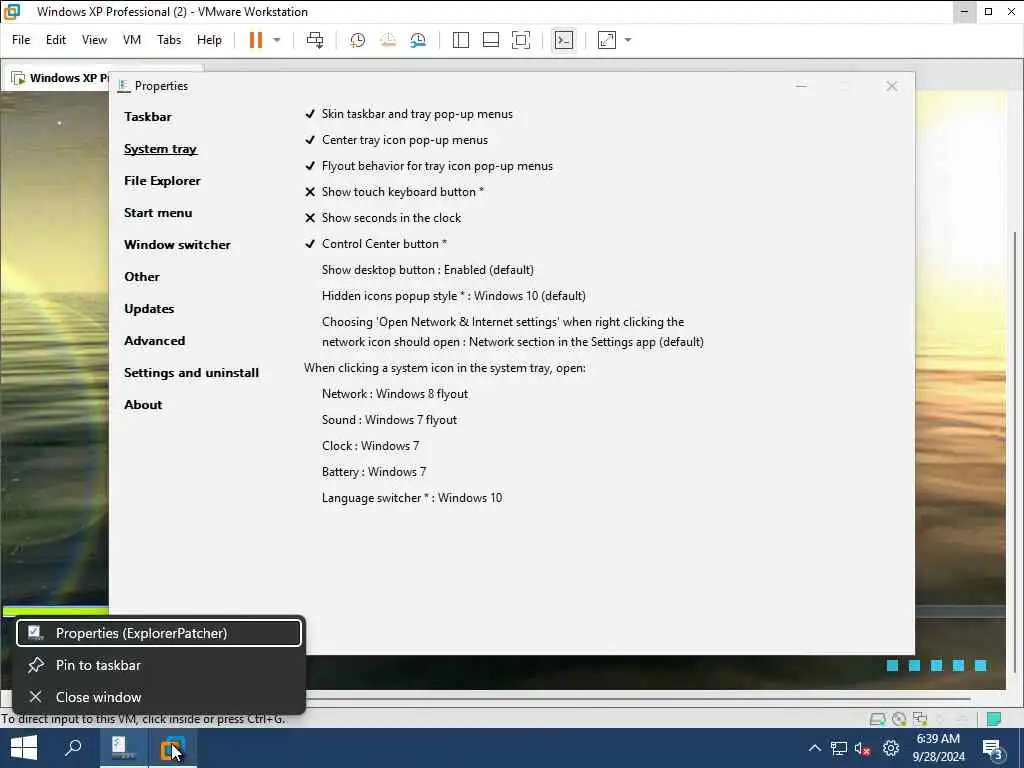Open the View menu in VMware
The width and height of the screenshot is (1024, 768).
[94, 40]
